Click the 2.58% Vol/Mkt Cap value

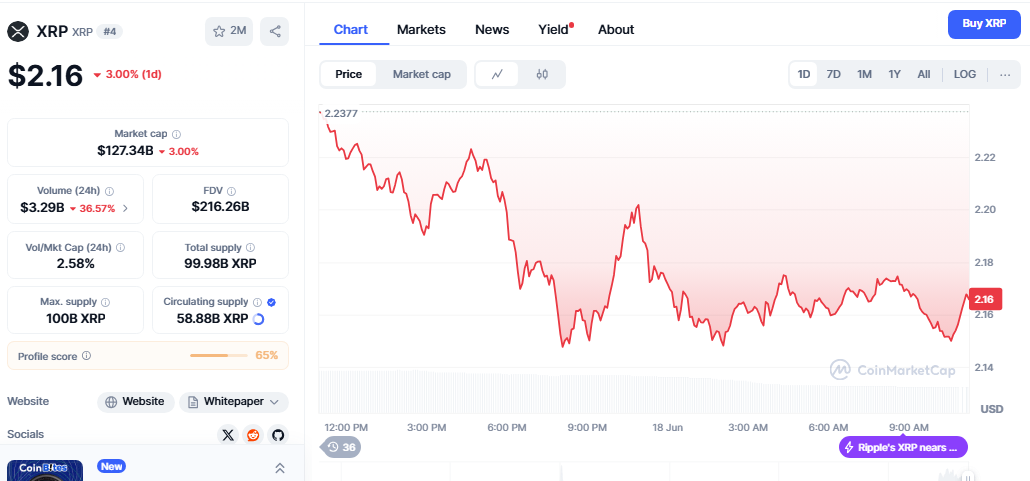coord(76,263)
